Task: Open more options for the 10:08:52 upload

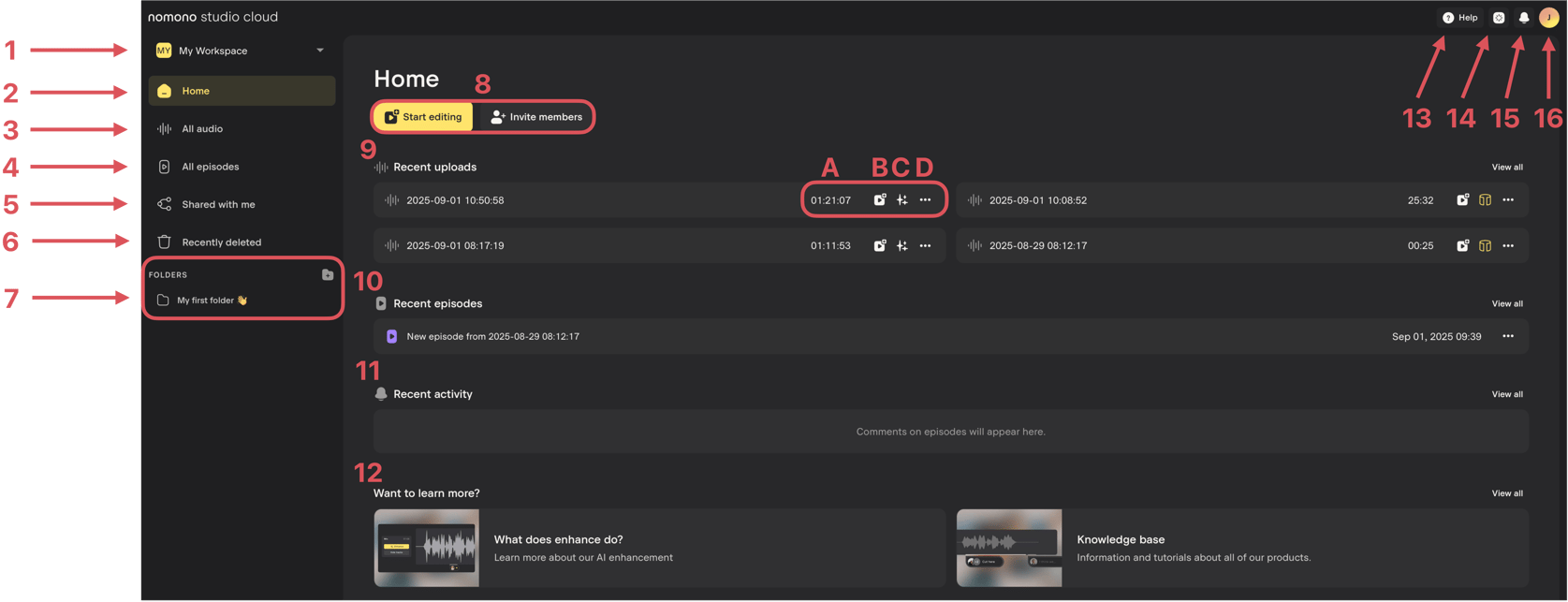Action: click(x=1508, y=200)
